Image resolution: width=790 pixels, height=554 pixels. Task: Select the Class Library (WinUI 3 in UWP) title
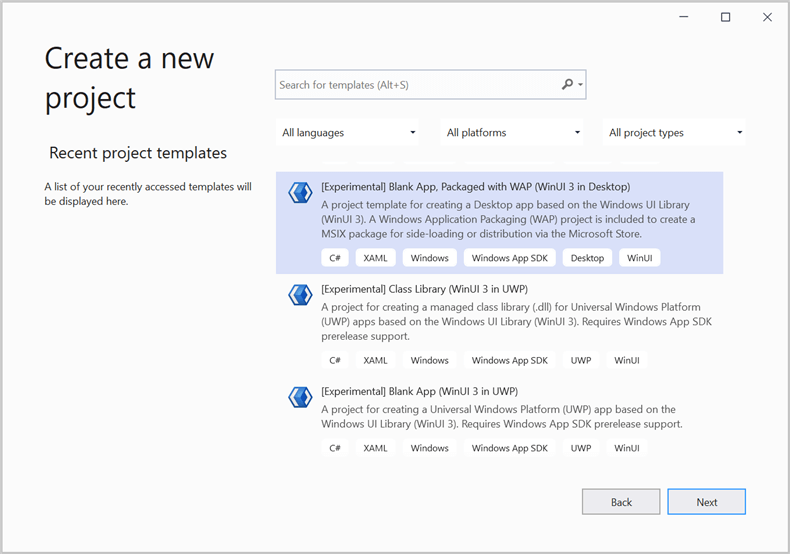click(x=424, y=289)
